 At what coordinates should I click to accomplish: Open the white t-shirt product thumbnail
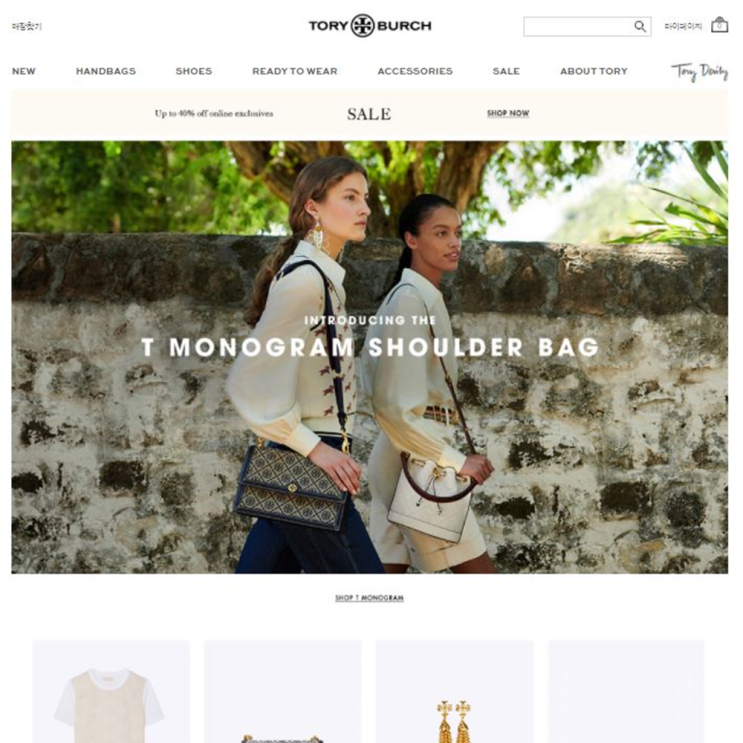point(111,691)
